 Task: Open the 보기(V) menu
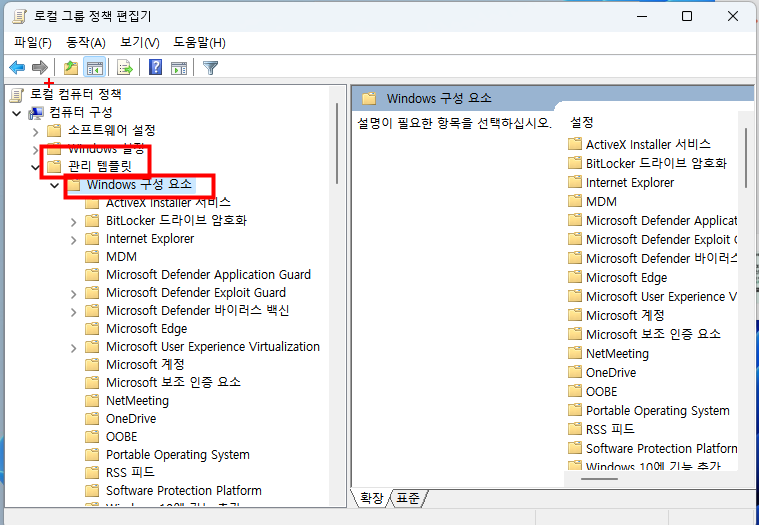tap(140, 43)
